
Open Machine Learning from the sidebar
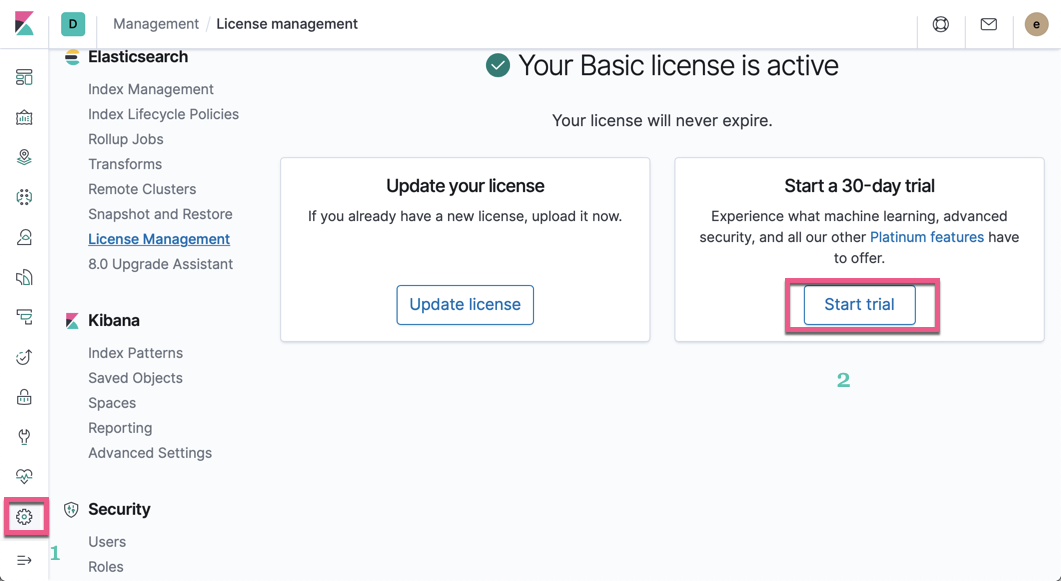[24, 198]
